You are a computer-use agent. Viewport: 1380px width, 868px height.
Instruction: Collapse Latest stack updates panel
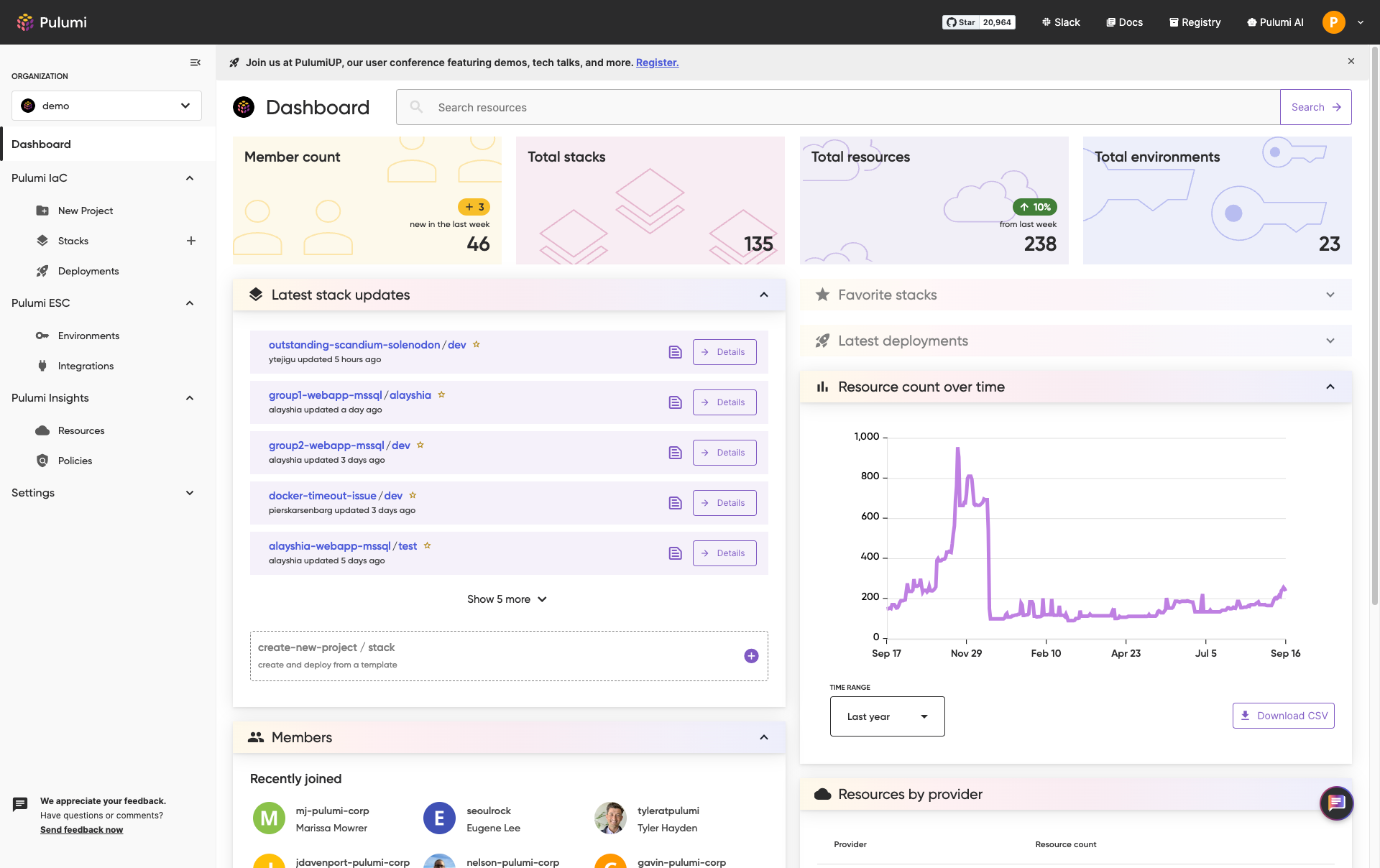[764, 295]
